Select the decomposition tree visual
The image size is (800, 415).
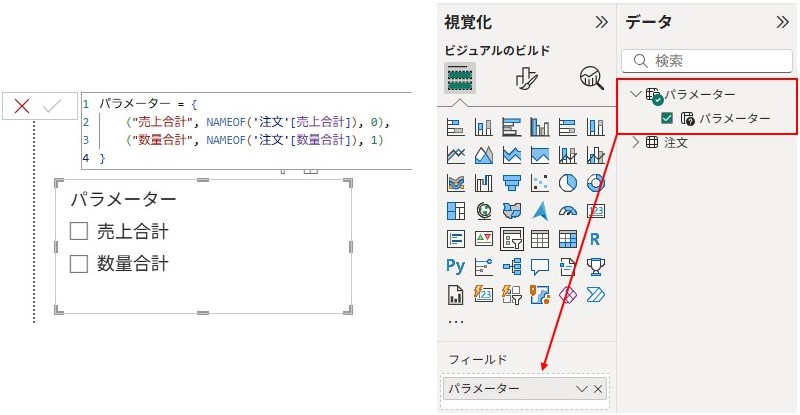pos(512,266)
